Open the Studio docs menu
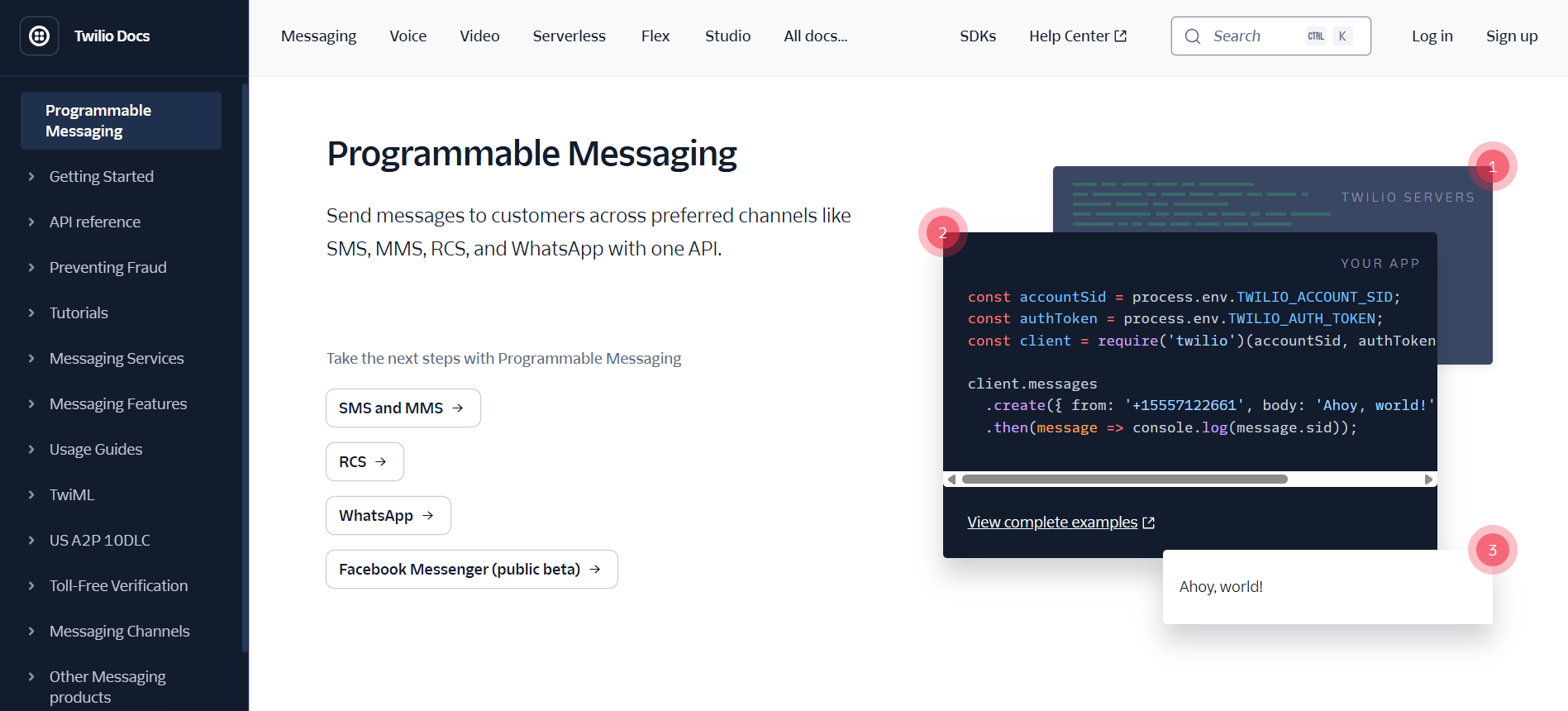The height and width of the screenshot is (711, 1568). click(x=727, y=36)
